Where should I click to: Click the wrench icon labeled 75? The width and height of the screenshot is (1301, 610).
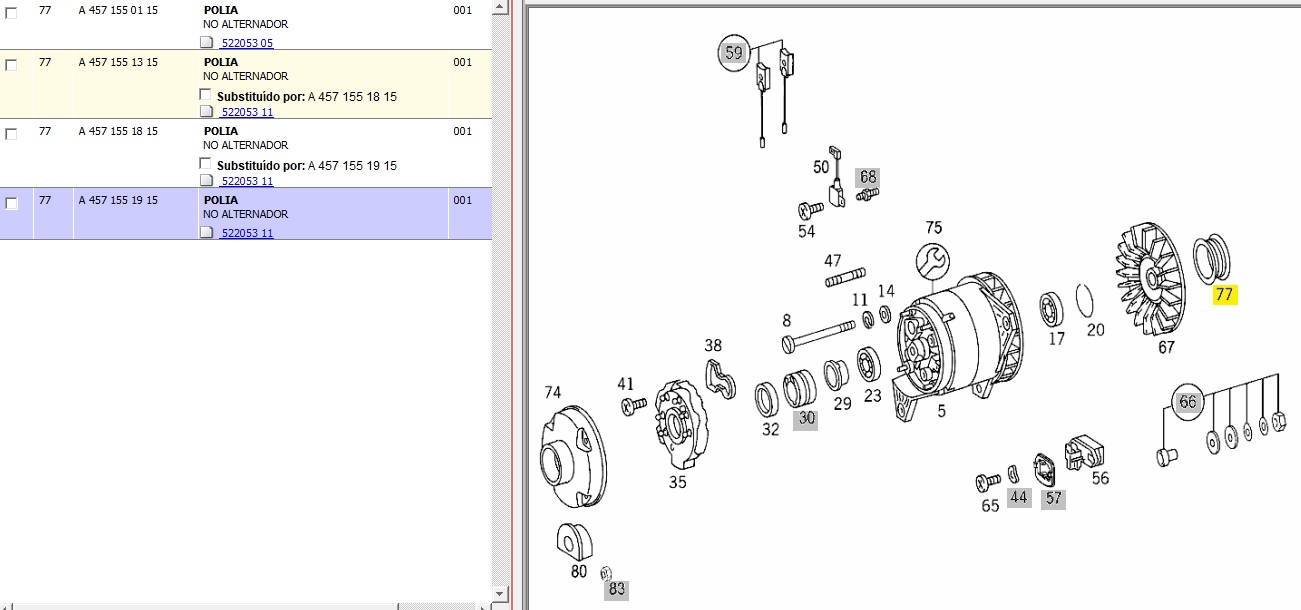tap(932, 262)
